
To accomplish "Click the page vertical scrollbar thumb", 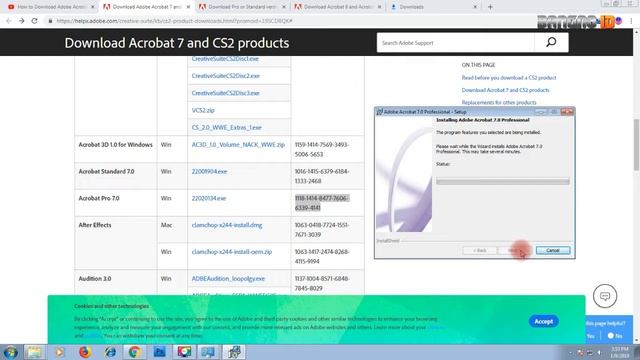I will tap(636, 145).
